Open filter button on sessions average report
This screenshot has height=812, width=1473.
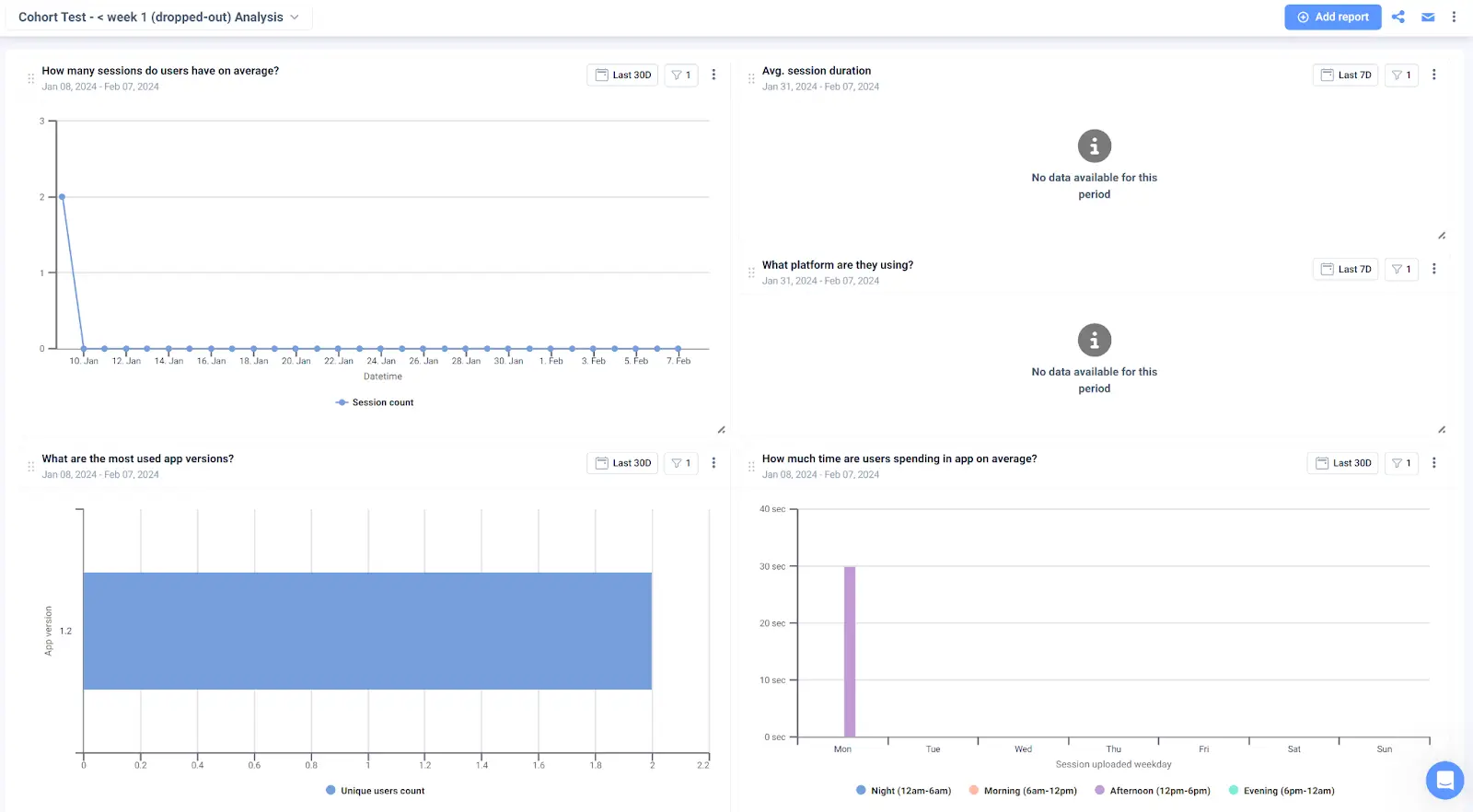(681, 75)
